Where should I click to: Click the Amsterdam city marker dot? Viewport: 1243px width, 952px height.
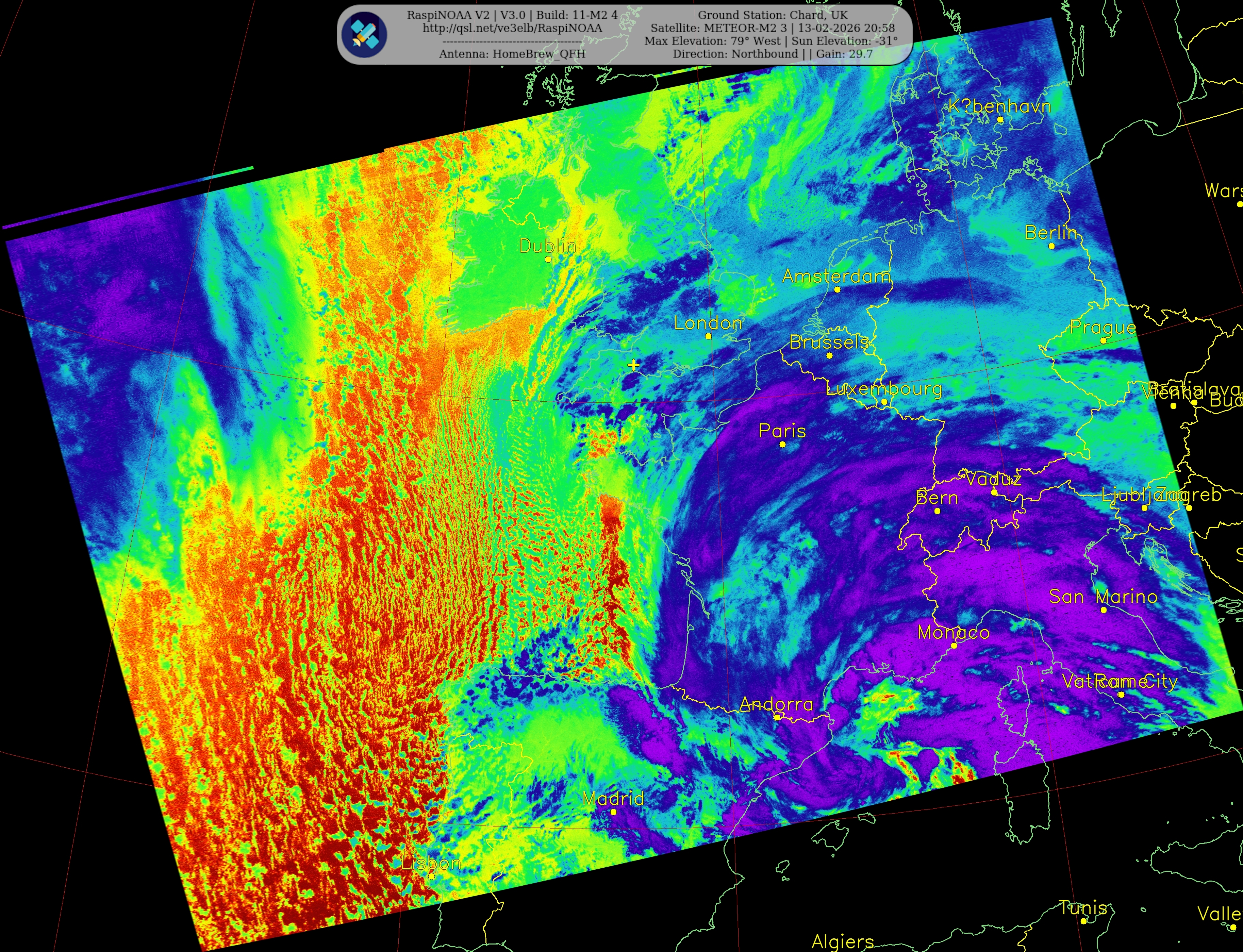click(x=837, y=289)
